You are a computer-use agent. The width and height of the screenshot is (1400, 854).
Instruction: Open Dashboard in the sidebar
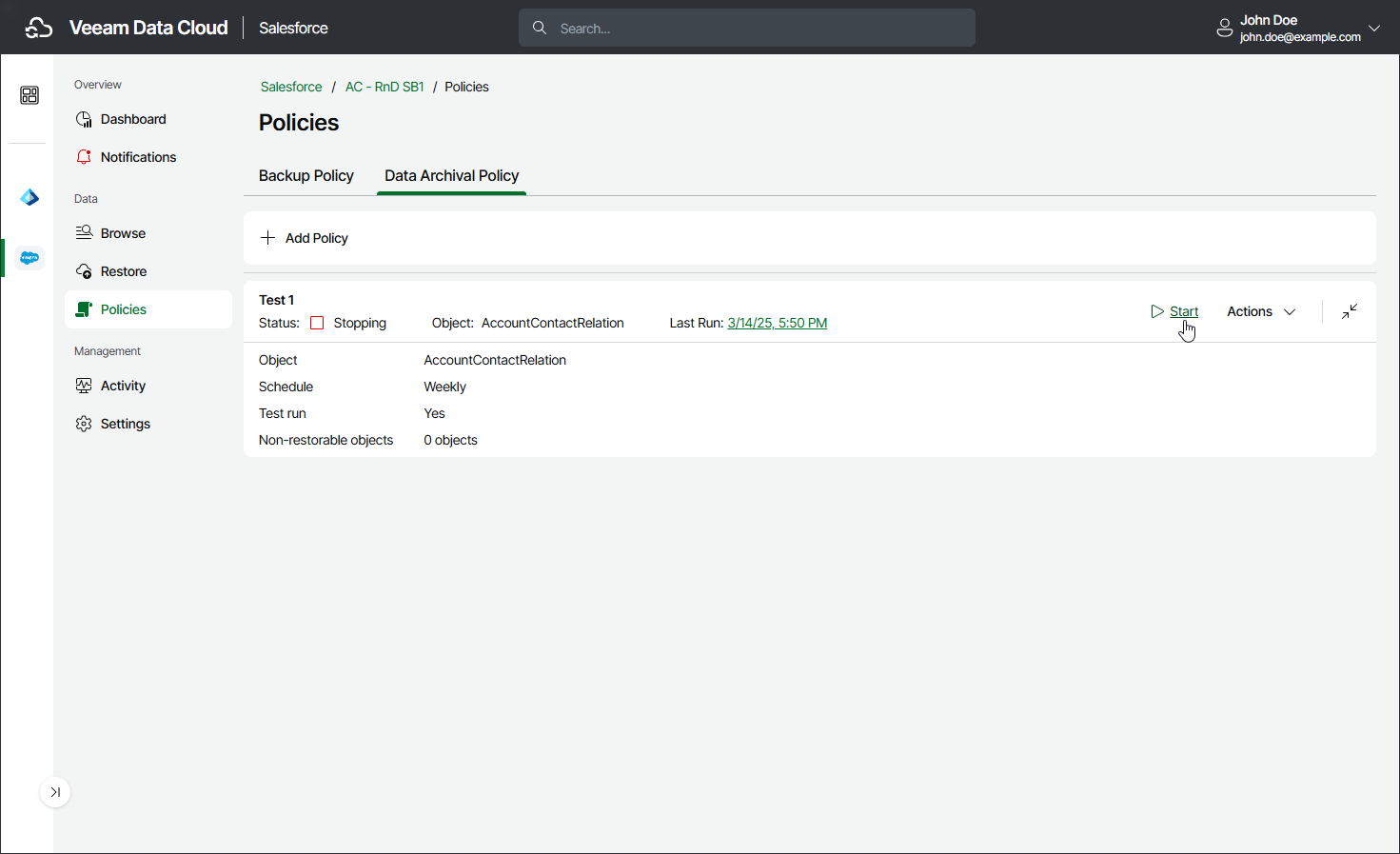(148, 119)
